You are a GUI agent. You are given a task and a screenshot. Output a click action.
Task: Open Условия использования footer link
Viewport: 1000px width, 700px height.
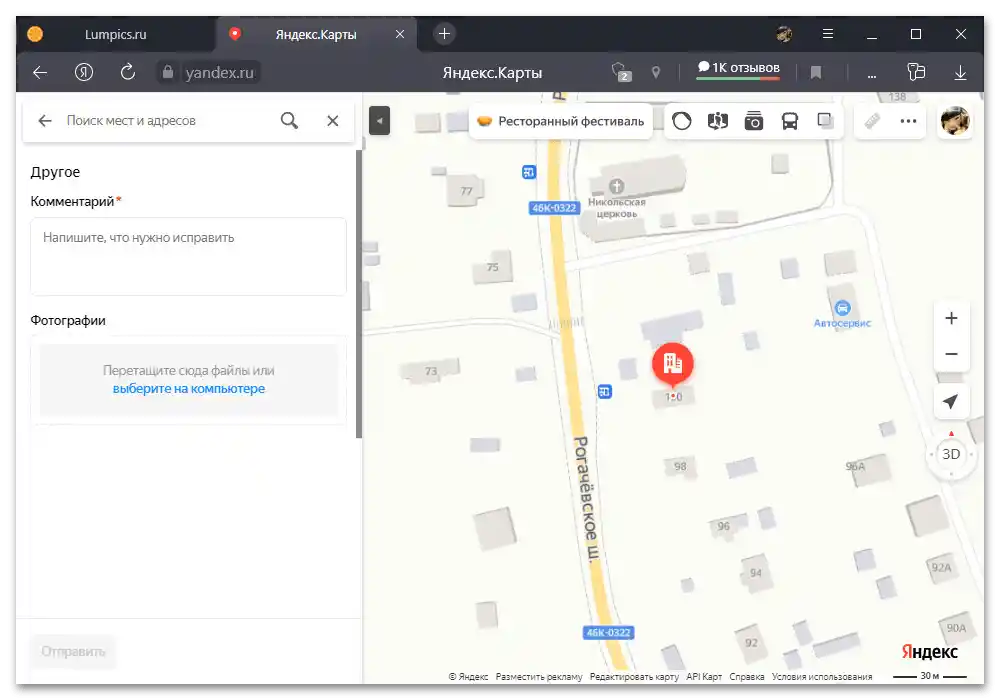pos(822,676)
